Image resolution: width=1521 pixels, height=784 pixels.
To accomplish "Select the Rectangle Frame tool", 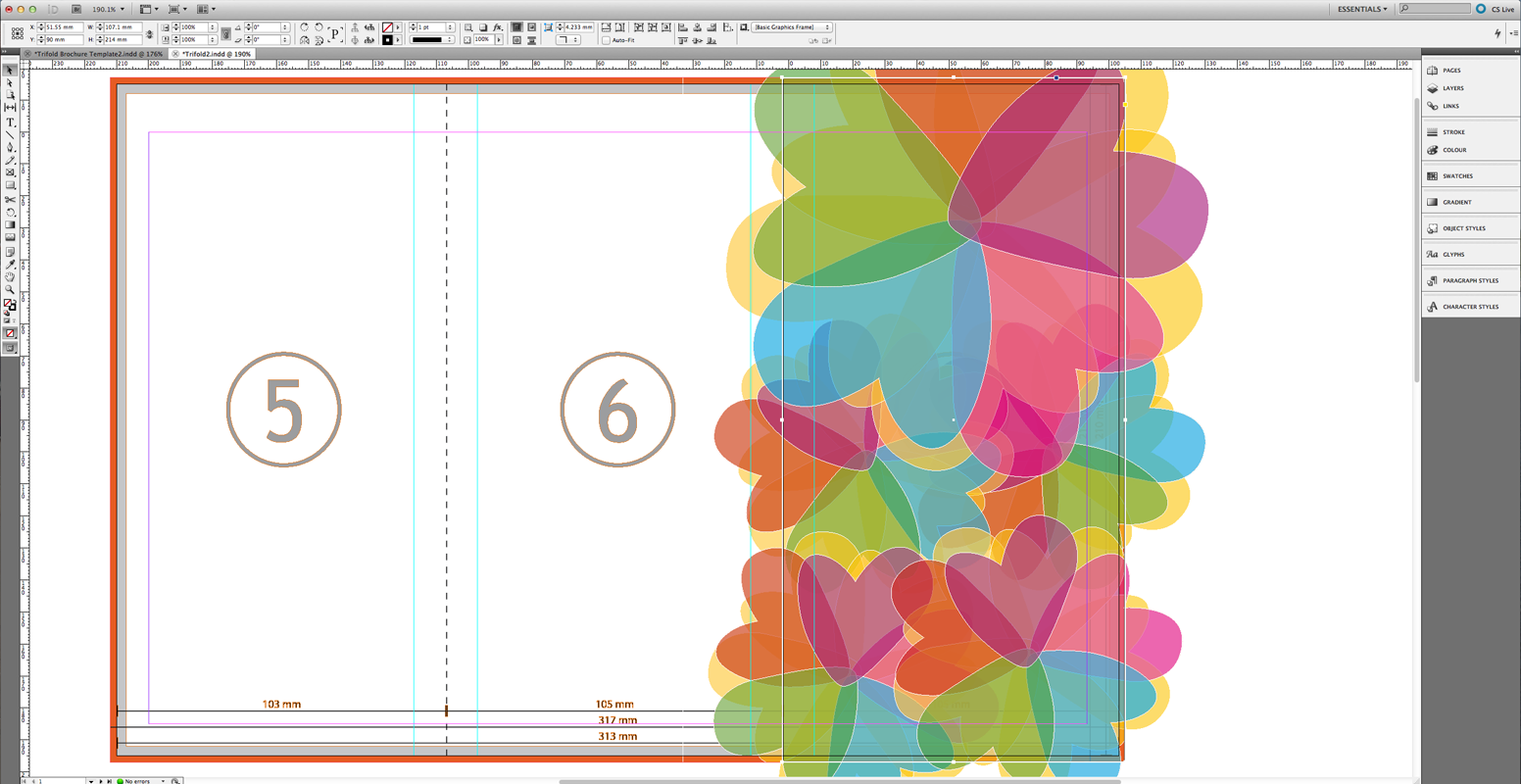I will tap(10, 172).
